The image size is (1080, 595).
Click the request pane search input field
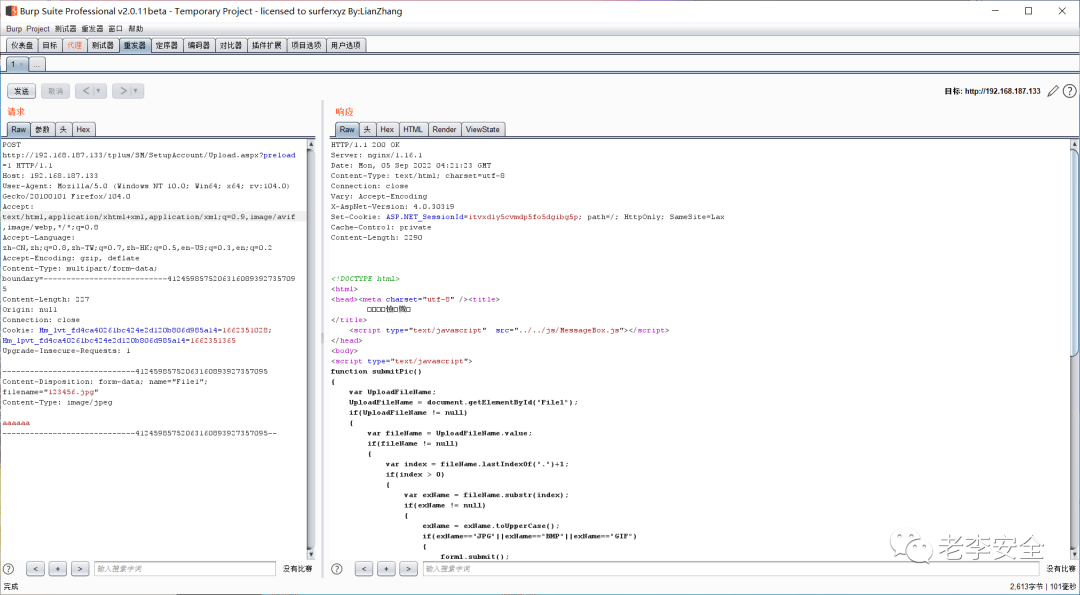[x=185, y=569]
